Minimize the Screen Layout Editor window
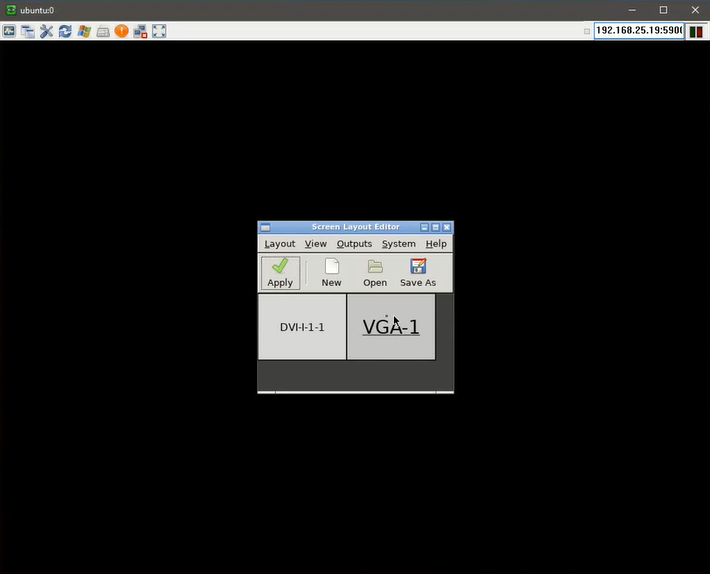Screen dimensions: 710x574 424,227
